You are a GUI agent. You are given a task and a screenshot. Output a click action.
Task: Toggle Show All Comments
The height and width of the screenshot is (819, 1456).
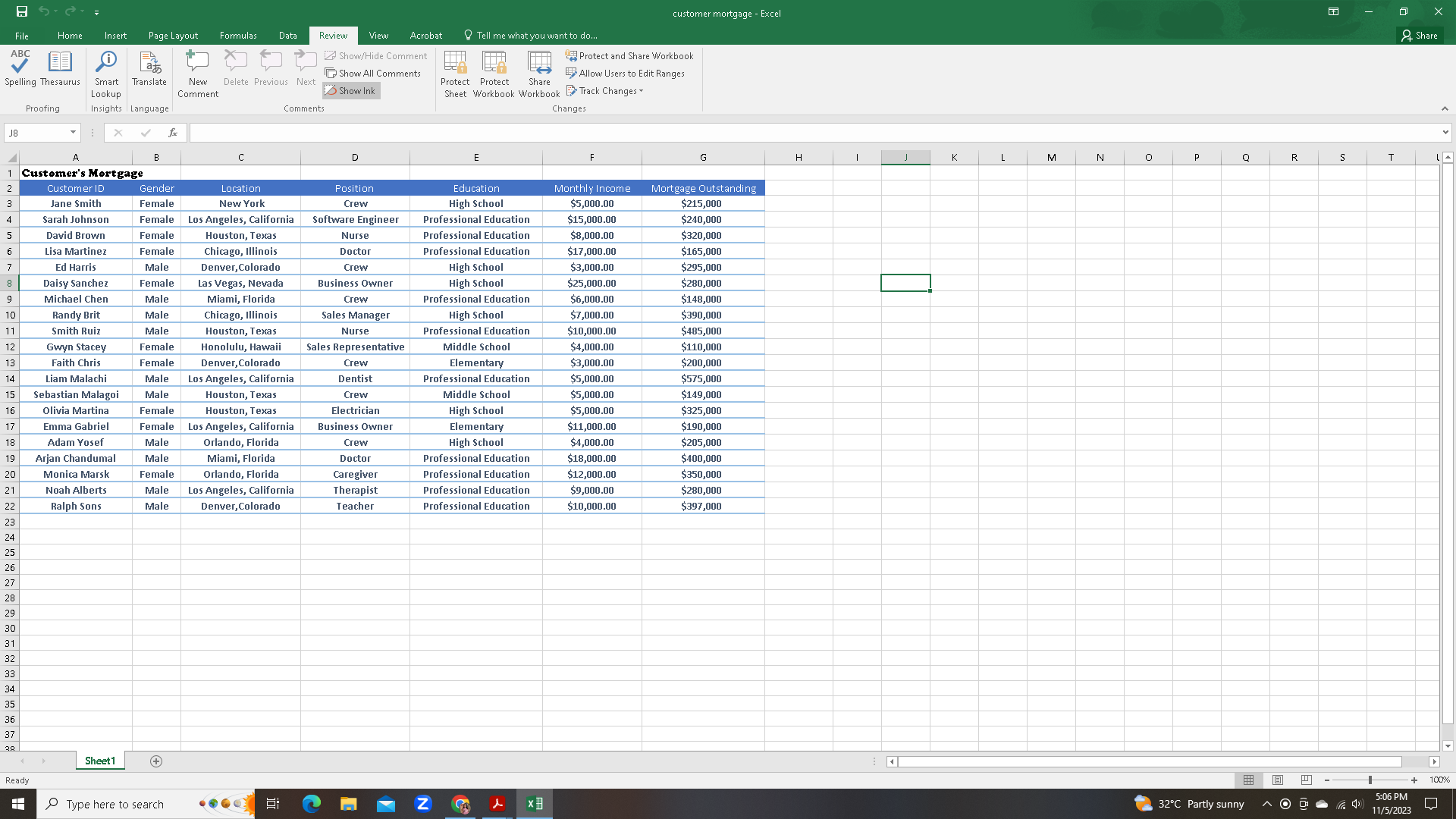pyautogui.click(x=373, y=74)
